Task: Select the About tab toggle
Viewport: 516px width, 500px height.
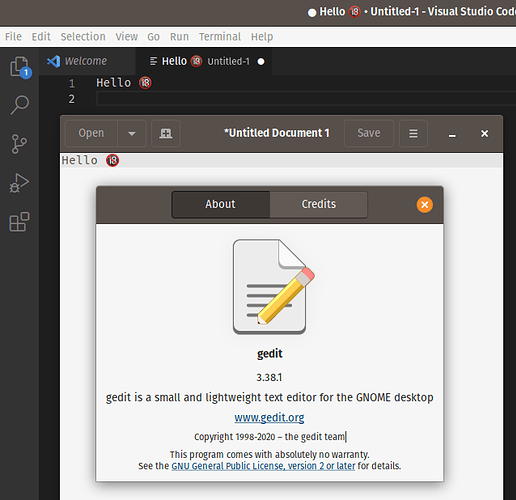Action: click(220, 204)
